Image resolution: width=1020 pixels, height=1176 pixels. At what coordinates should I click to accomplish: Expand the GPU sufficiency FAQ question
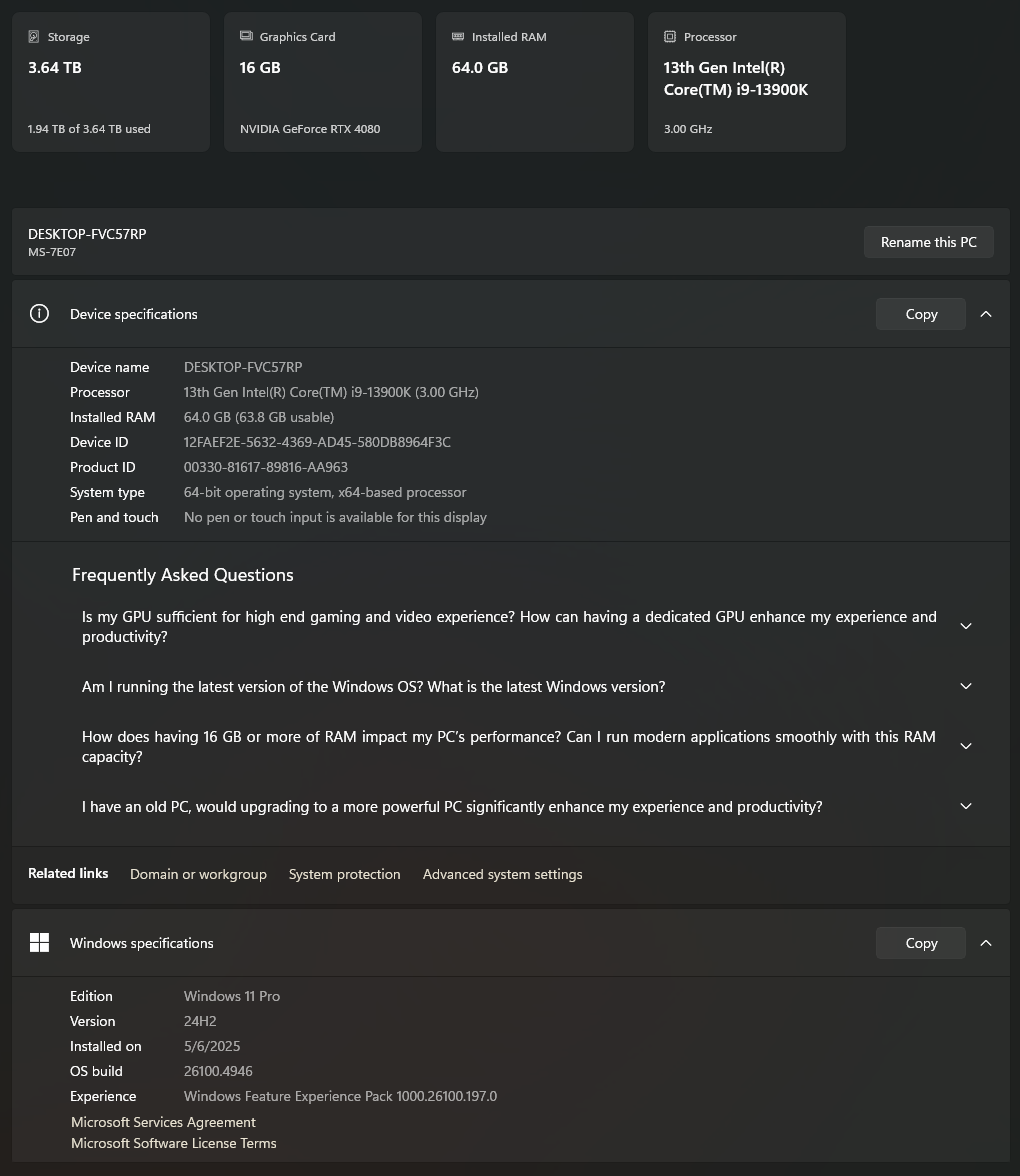(966, 626)
